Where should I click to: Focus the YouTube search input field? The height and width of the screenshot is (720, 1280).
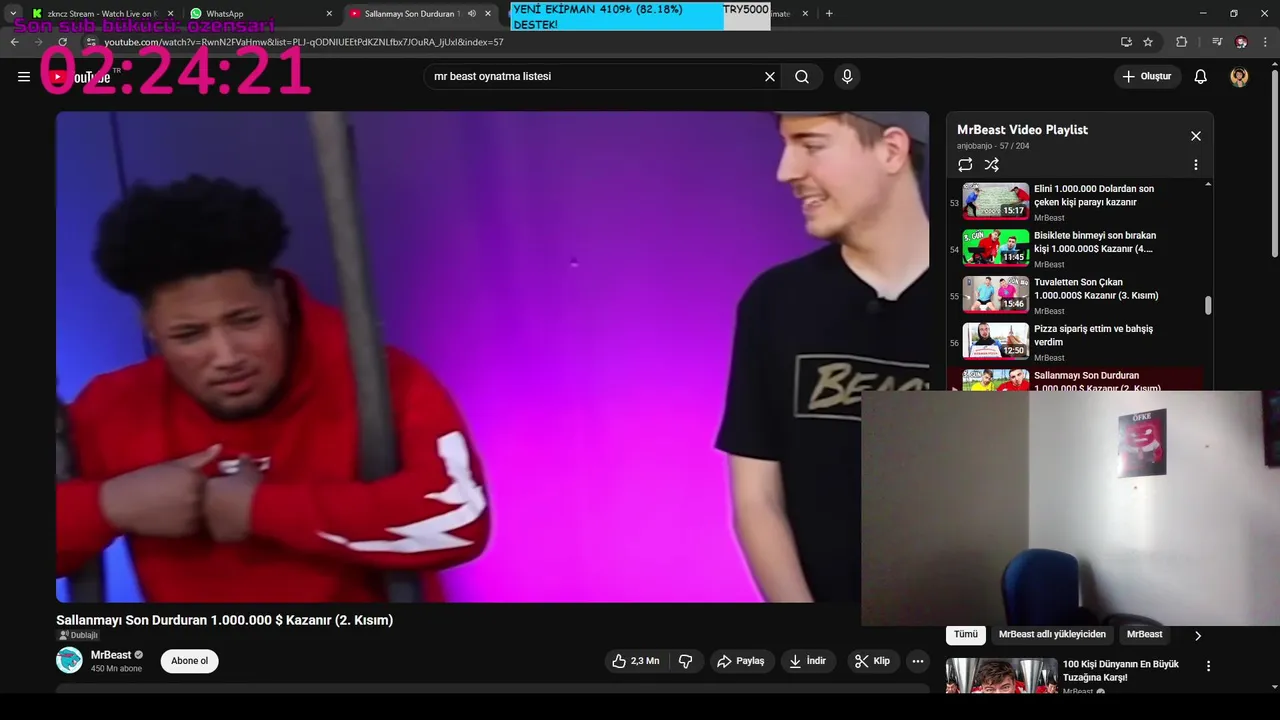(x=595, y=77)
